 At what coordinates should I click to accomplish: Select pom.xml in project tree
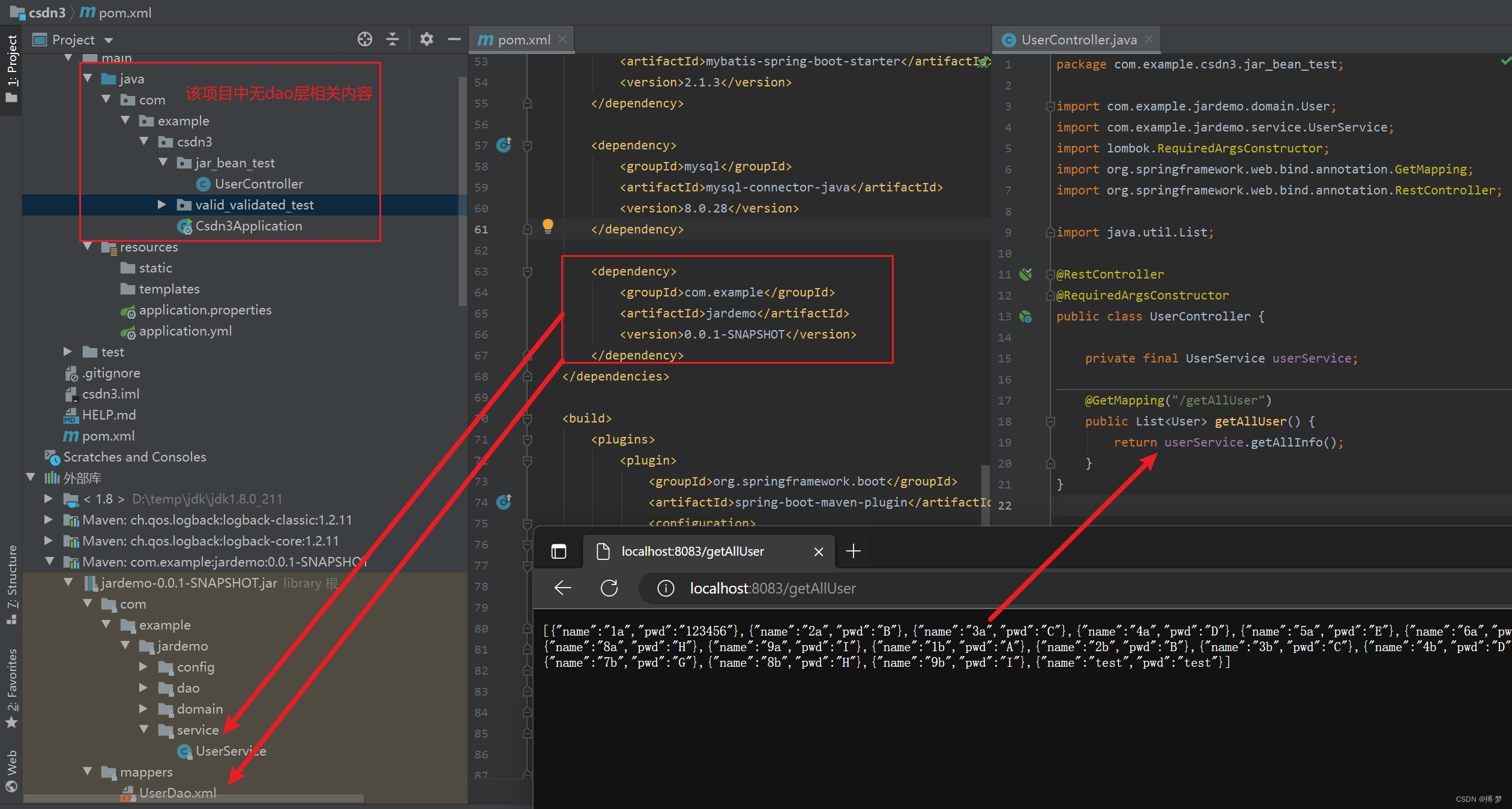coord(99,436)
